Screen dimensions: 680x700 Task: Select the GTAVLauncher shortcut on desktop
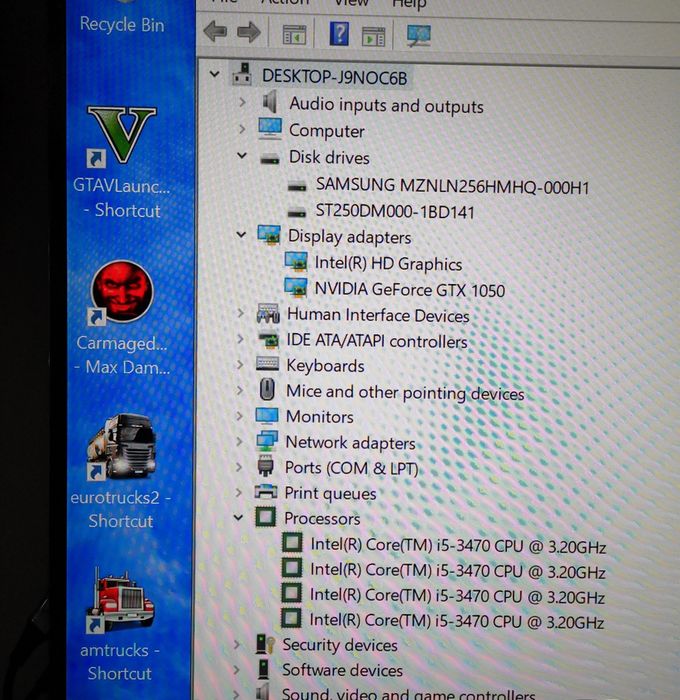pyautogui.click(x=121, y=162)
